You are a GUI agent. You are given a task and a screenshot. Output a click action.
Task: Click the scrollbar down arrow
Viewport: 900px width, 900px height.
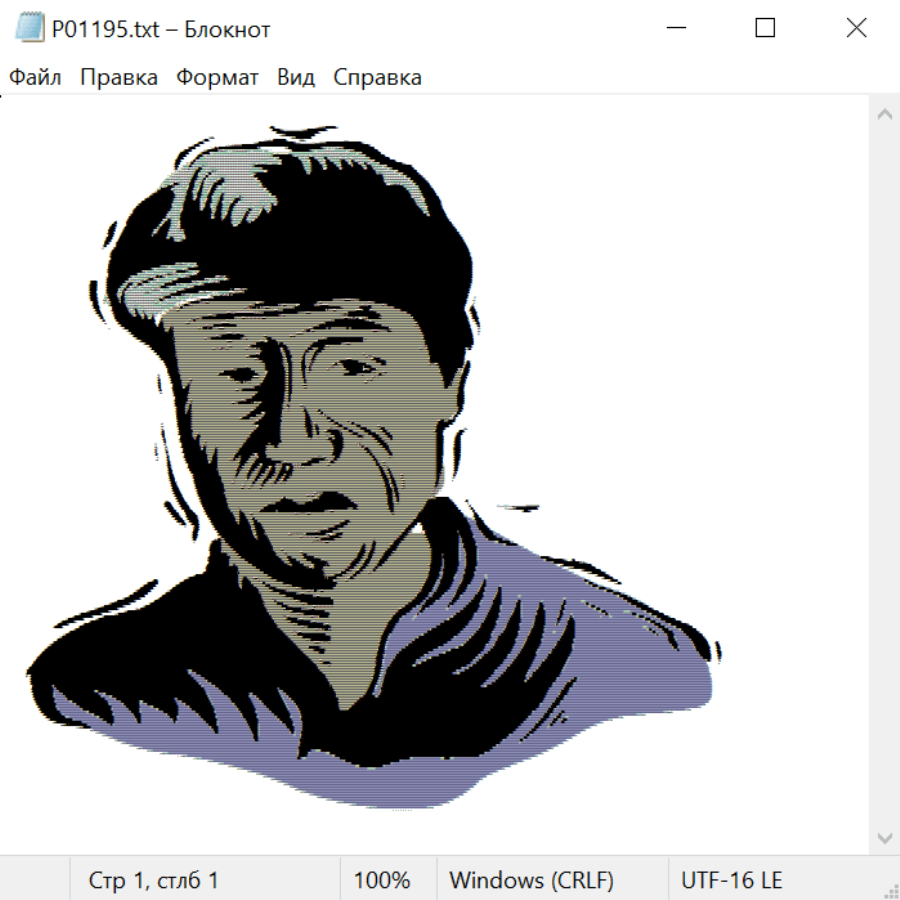click(x=884, y=837)
